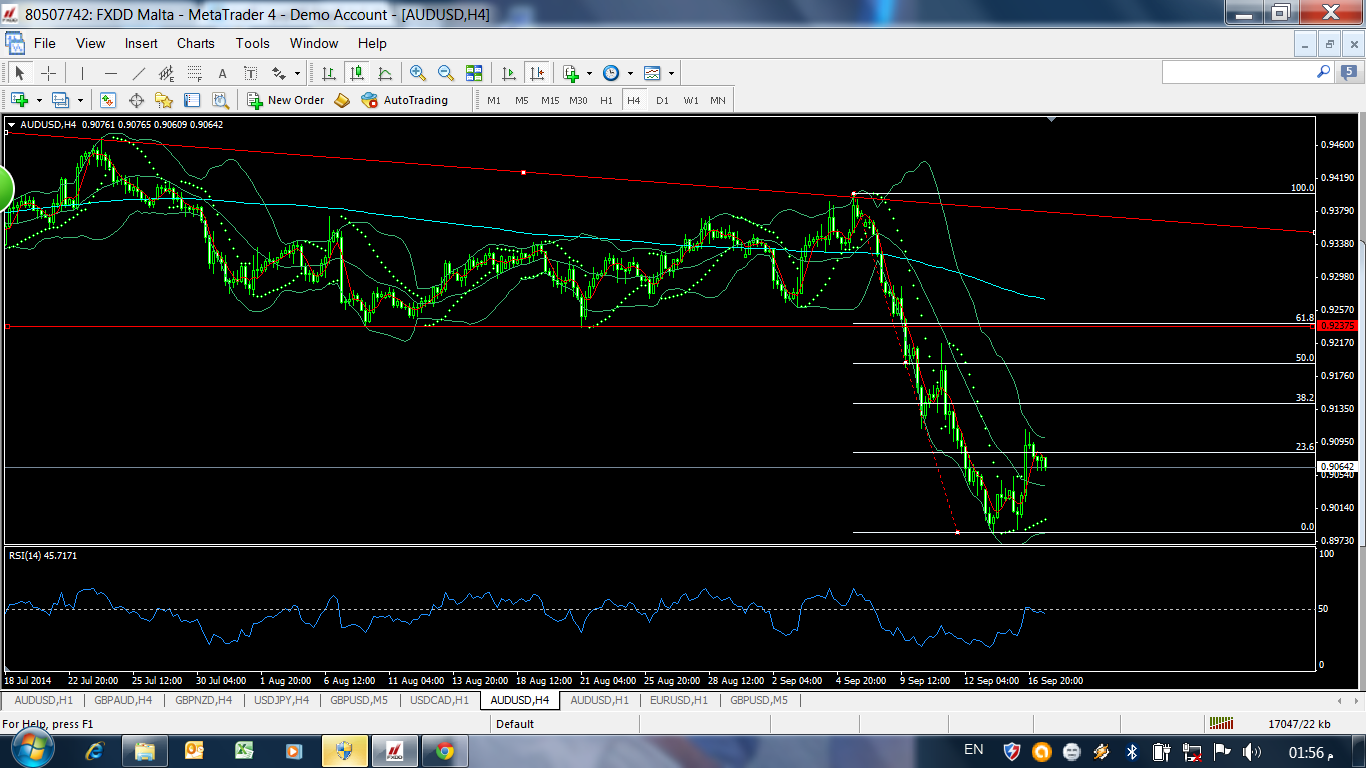Open New Chart dropdown arrow
The width and height of the screenshot is (1366, 768).
tap(39, 100)
